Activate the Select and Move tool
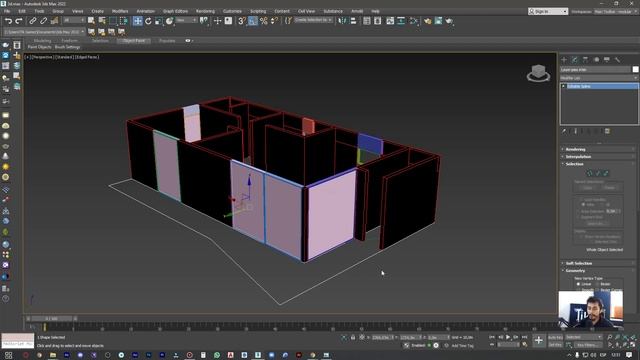This screenshot has width=640, height=360. (x=138, y=21)
